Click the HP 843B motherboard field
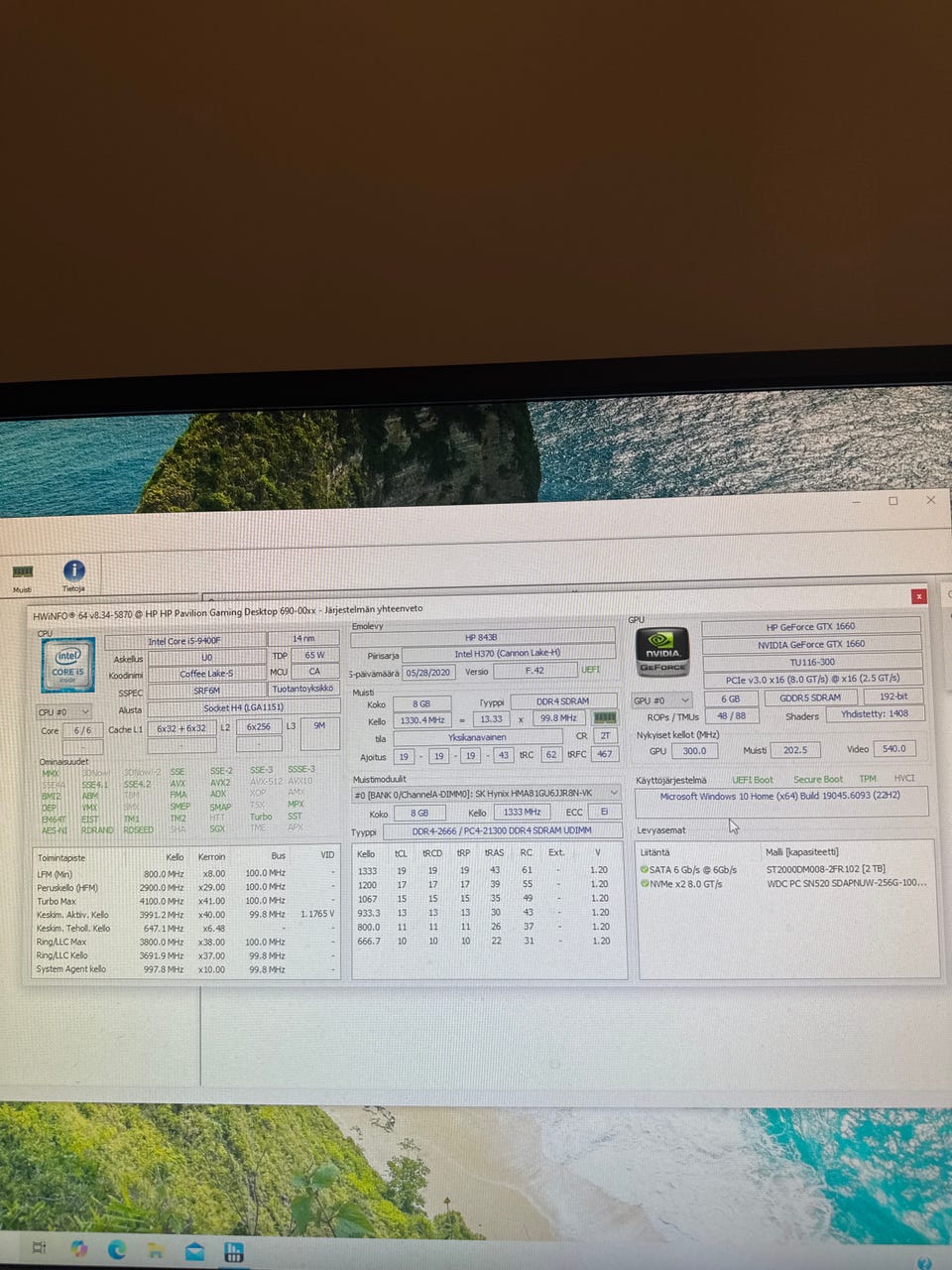Image resolution: width=952 pixels, height=1270 pixels. tap(482, 637)
